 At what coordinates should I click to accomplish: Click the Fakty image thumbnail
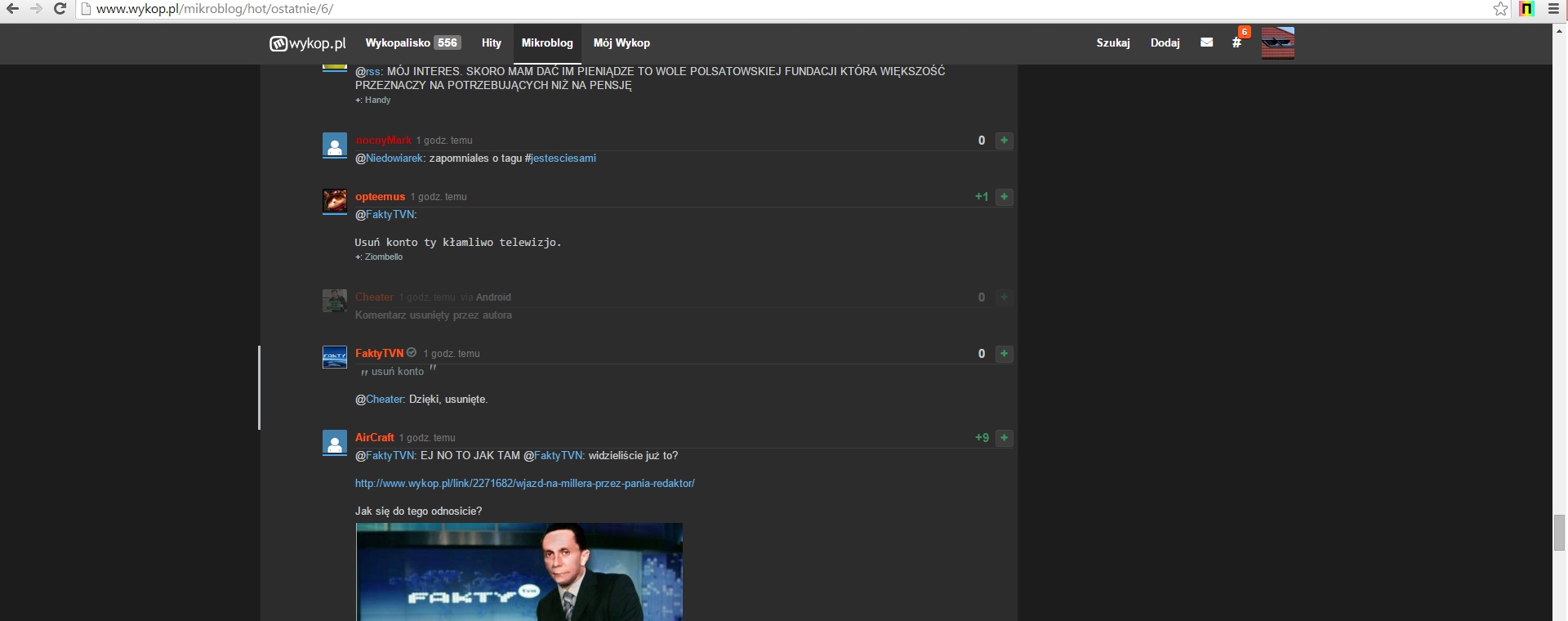[x=519, y=572]
